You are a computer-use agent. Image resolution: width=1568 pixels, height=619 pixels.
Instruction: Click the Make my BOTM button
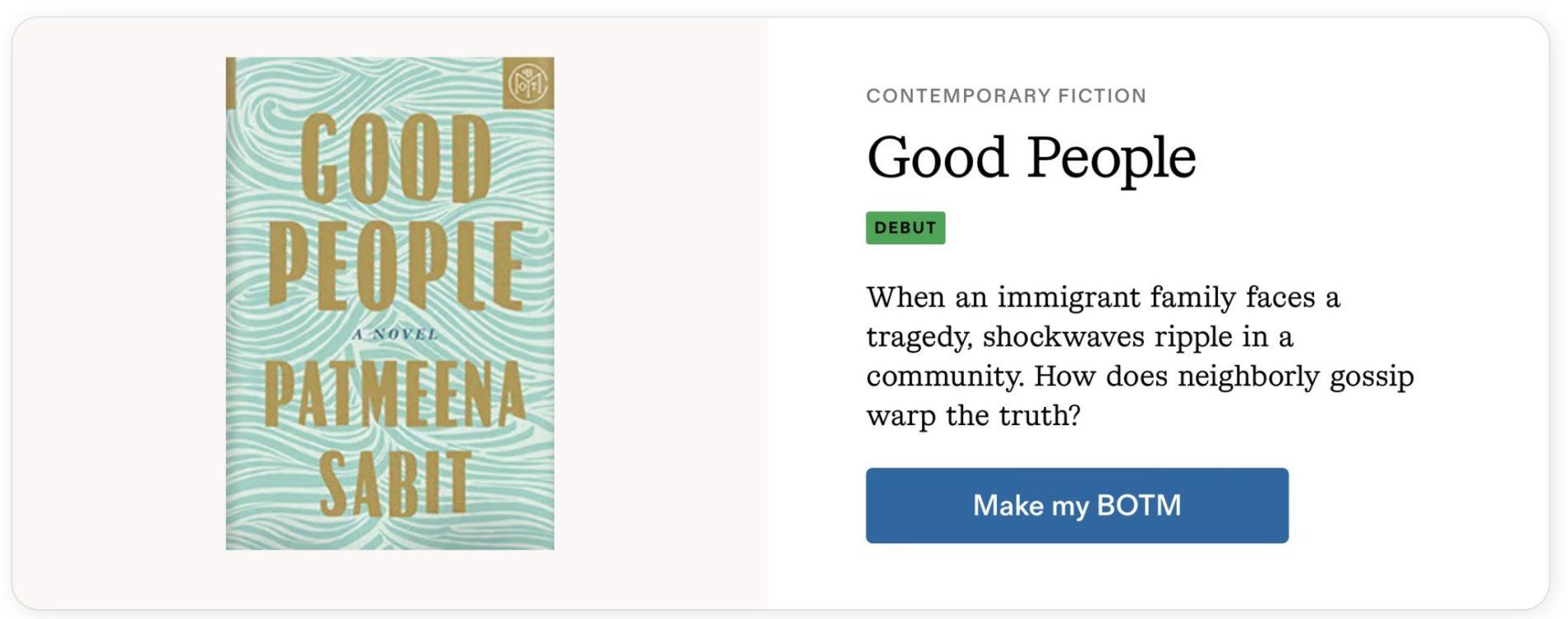tap(1076, 505)
